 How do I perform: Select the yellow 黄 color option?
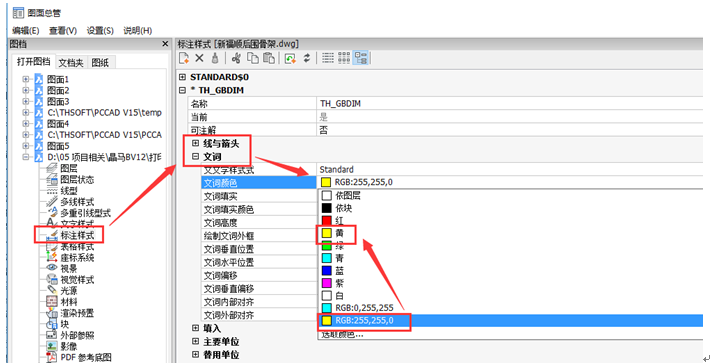point(333,233)
